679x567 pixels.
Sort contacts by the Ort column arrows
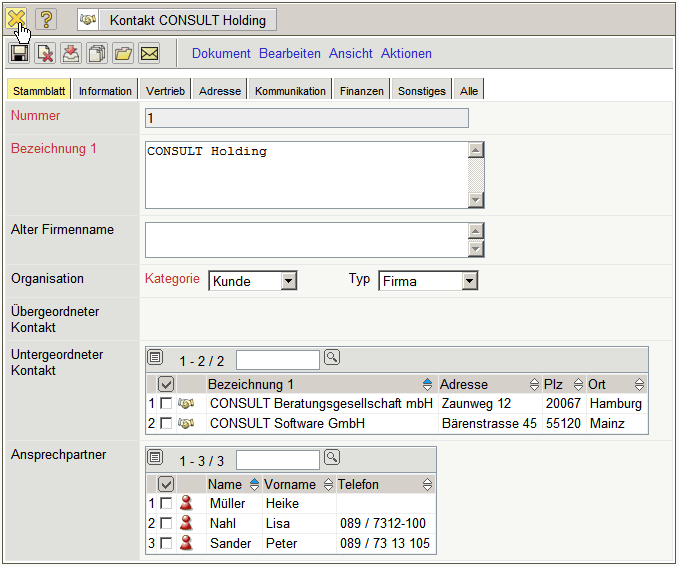pos(639,384)
